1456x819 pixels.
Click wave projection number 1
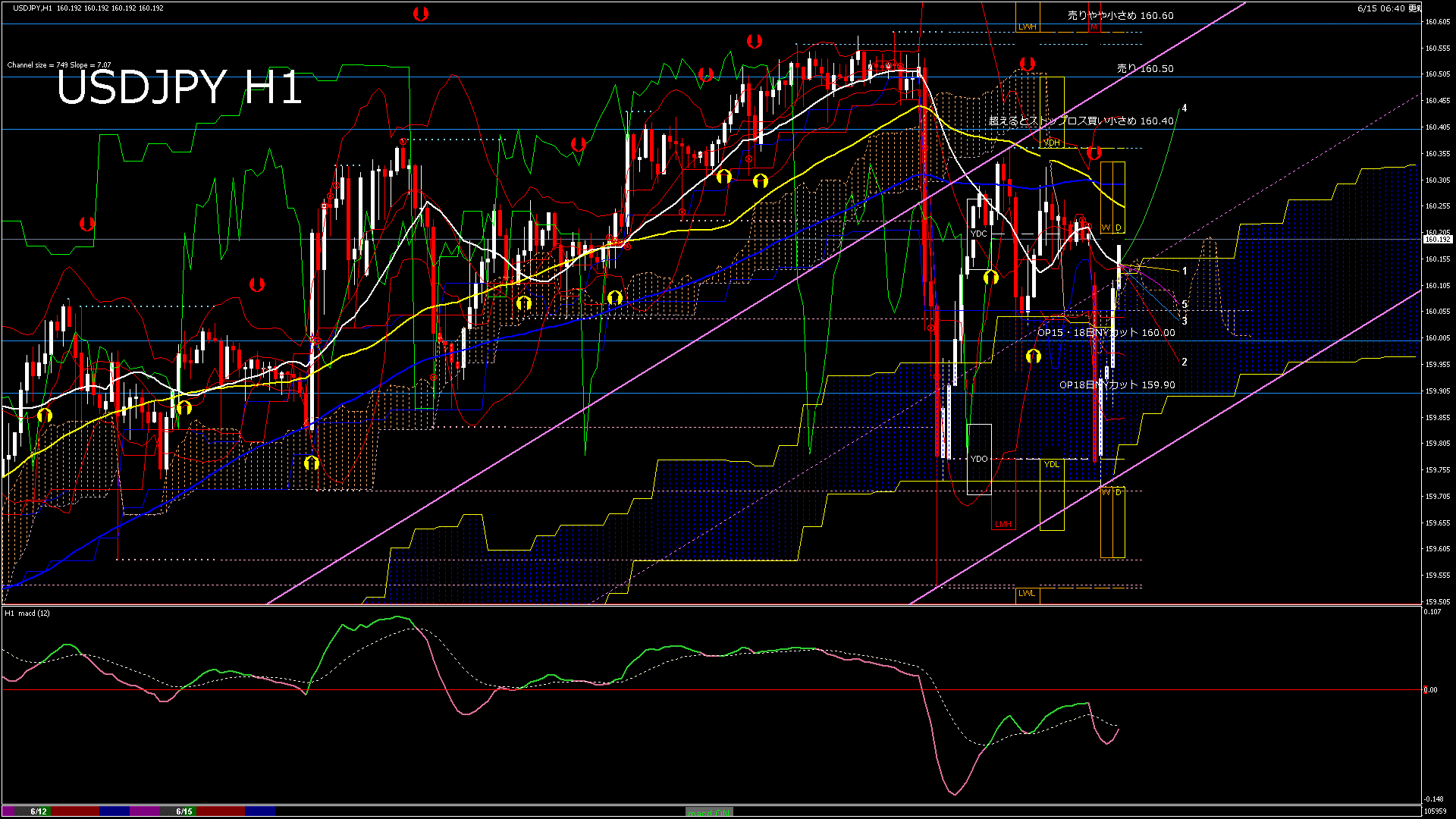coord(1185,271)
